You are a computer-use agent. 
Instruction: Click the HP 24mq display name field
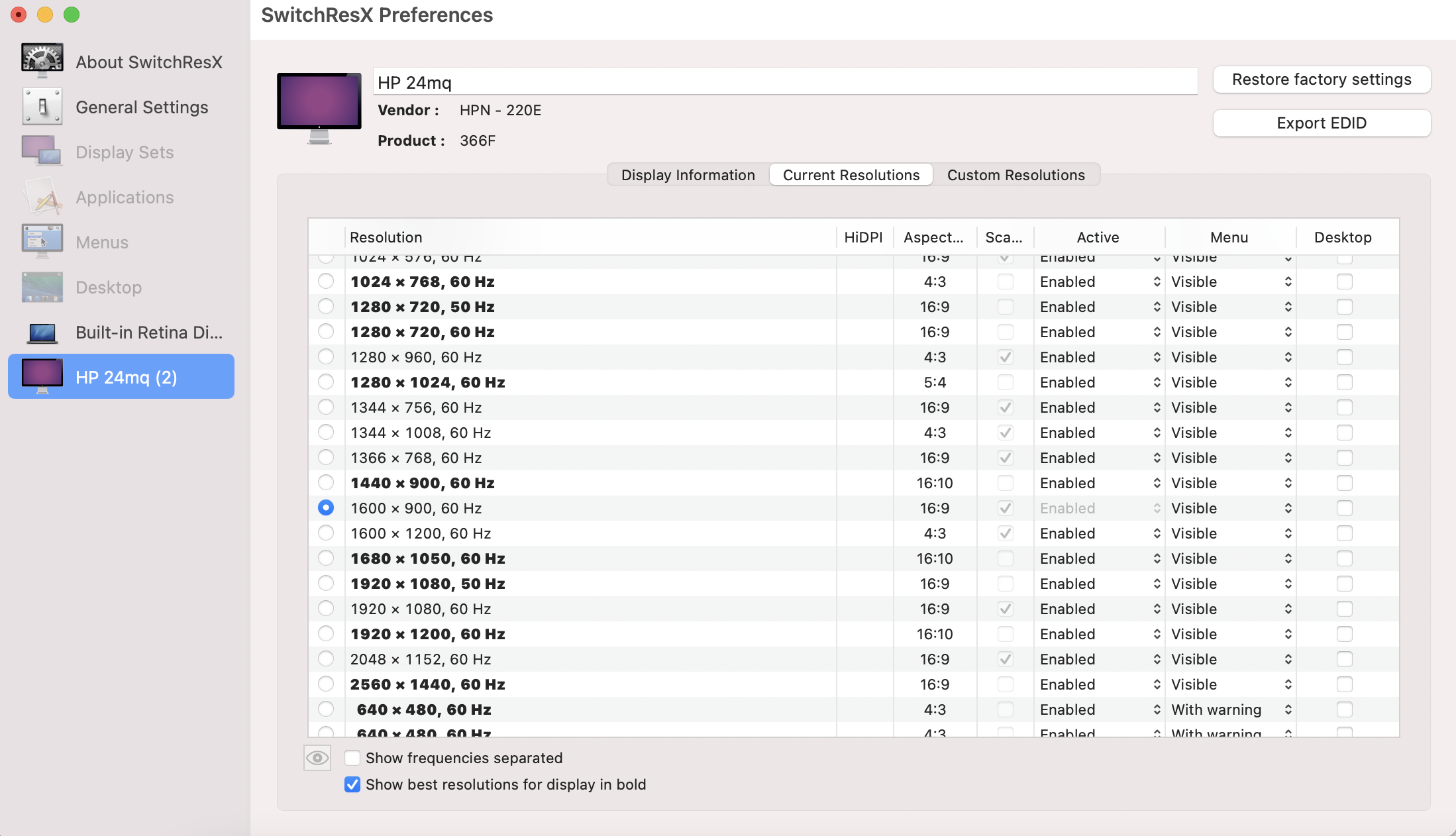(785, 81)
